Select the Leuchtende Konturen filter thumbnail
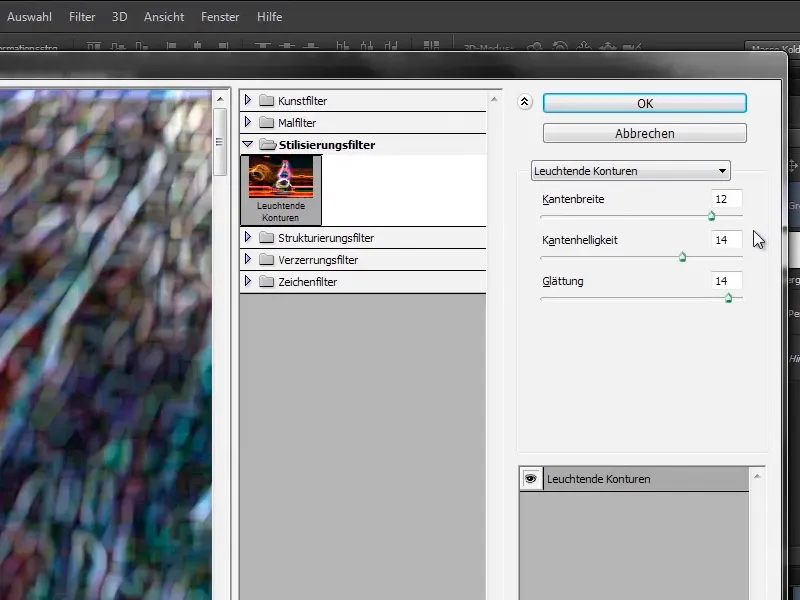 tap(281, 190)
